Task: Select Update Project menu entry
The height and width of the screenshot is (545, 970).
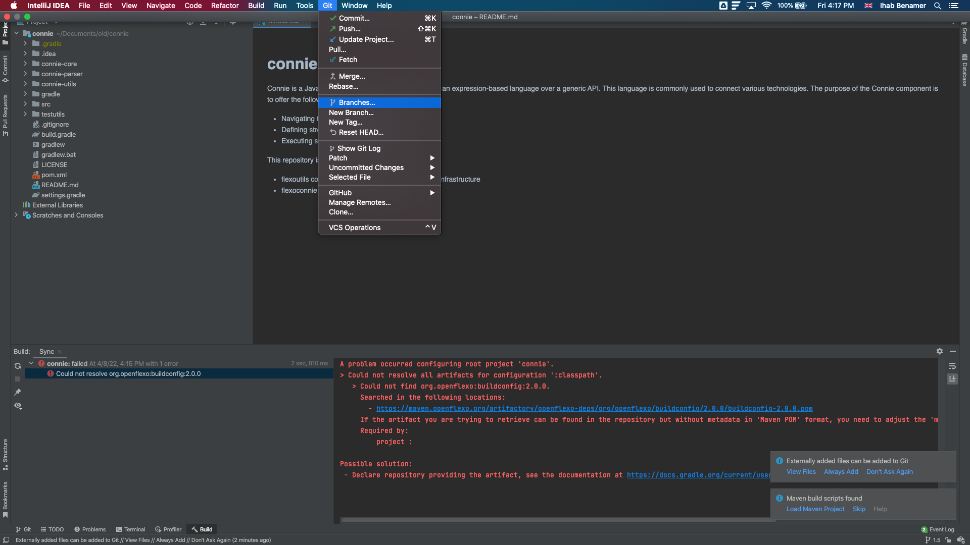Action: click(x=379, y=39)
